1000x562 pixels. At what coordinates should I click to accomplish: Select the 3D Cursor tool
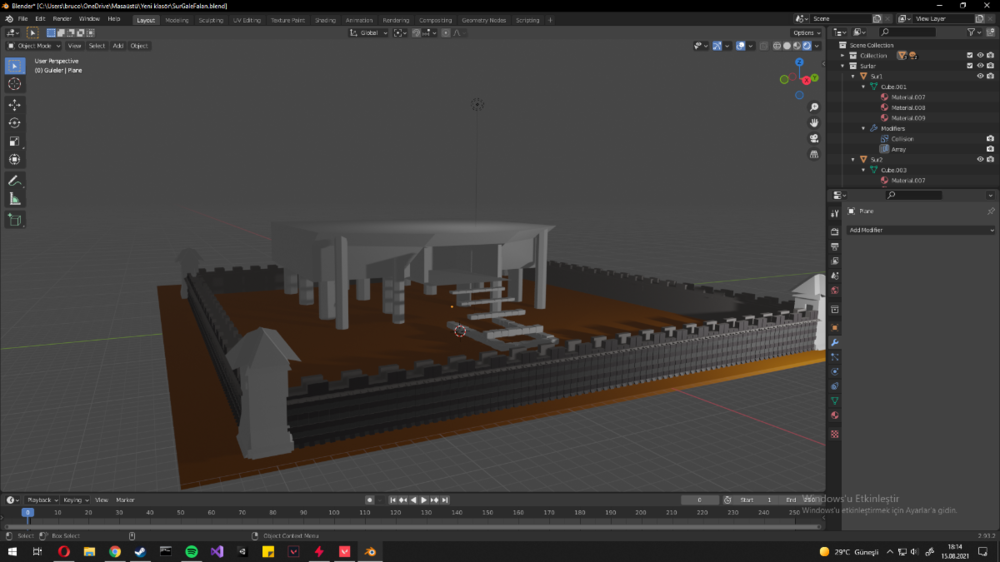pyautogui.click(x=15, y=84)
